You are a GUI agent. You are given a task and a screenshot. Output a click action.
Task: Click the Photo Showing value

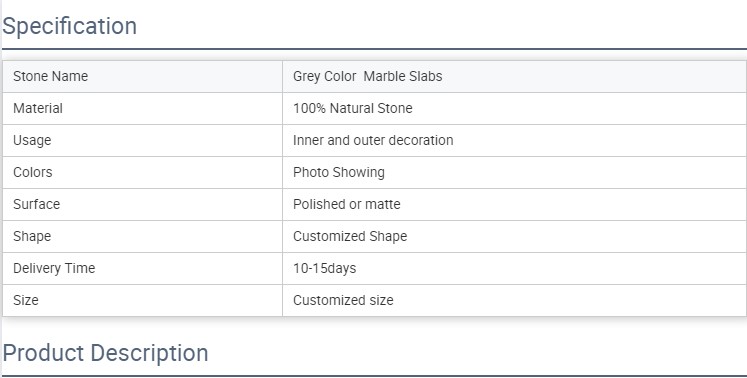(339, 173)
